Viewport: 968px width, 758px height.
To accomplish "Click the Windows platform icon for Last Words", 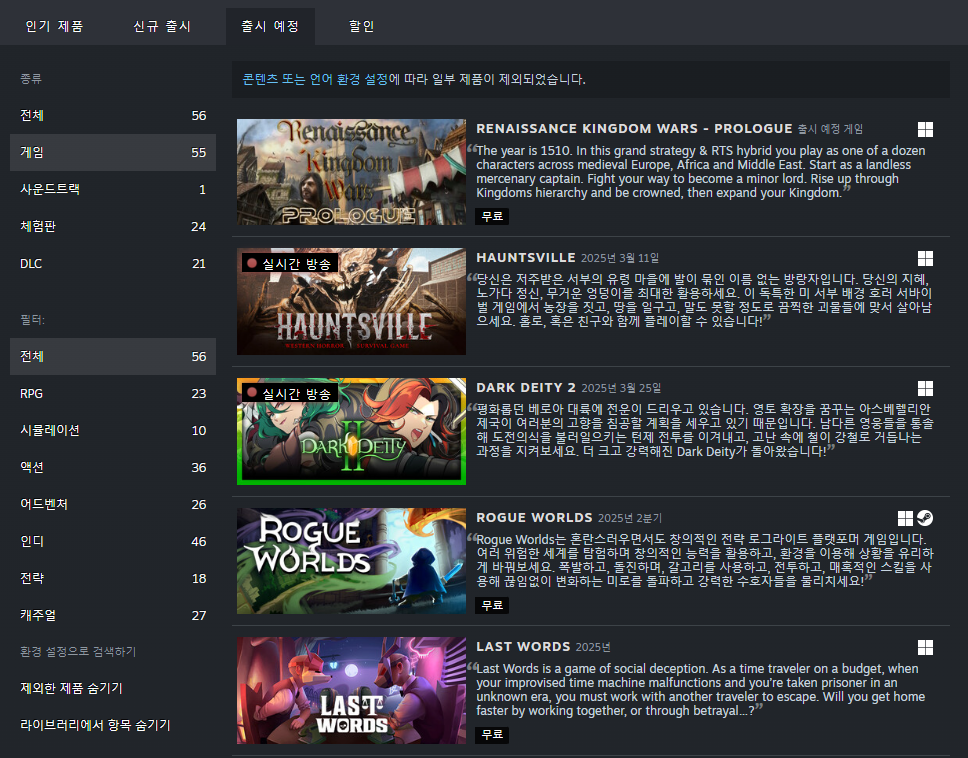I will click(925, 647).
